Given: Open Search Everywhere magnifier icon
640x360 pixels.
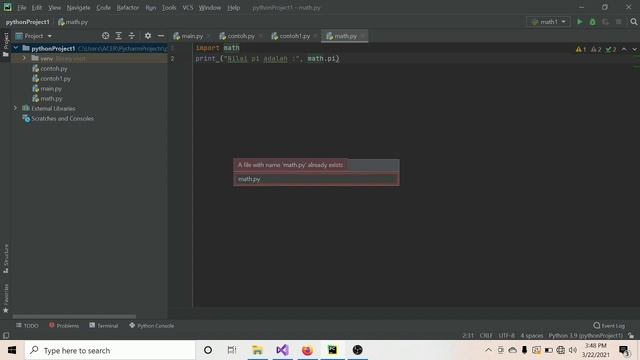Looking at the screenshot, I should [x=633, y=22].
